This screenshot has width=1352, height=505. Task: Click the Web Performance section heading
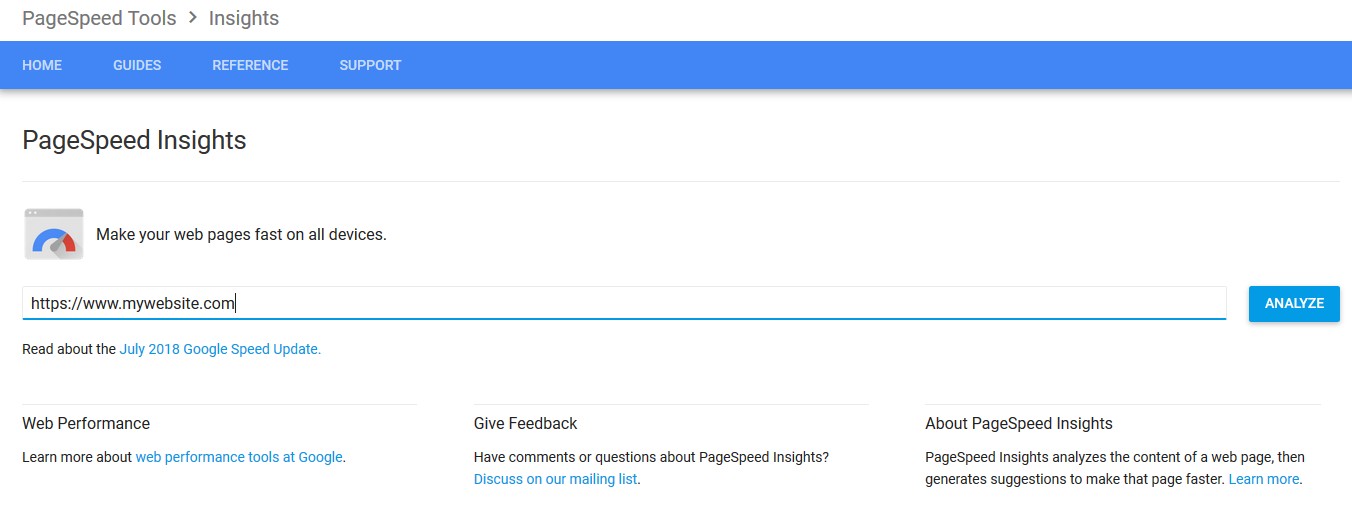[86, 424]
